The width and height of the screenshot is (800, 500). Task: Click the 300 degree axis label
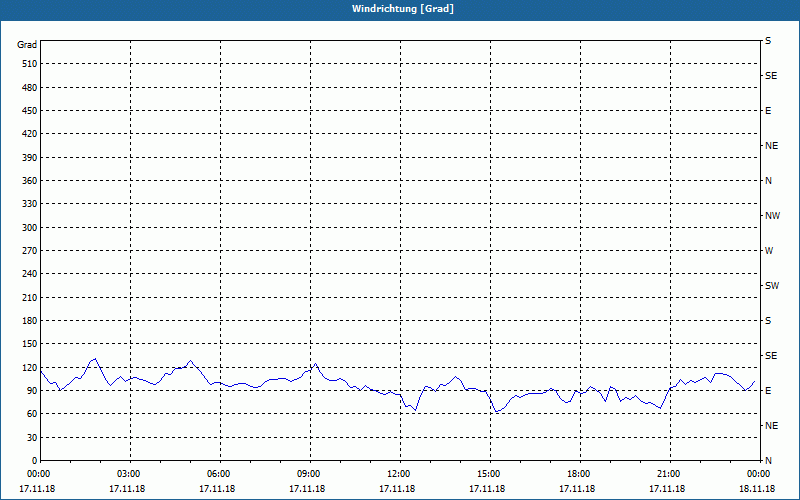click(30, 227)
